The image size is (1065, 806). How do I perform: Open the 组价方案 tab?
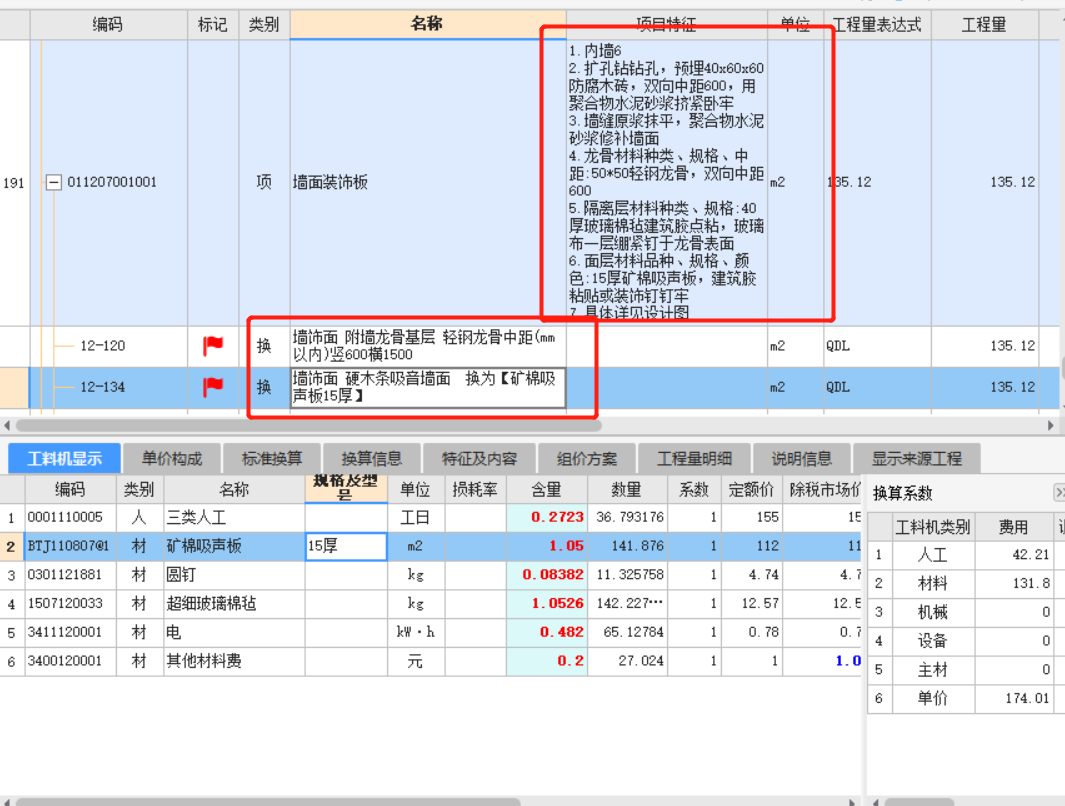pyautogui.click(x=587, y=459)
